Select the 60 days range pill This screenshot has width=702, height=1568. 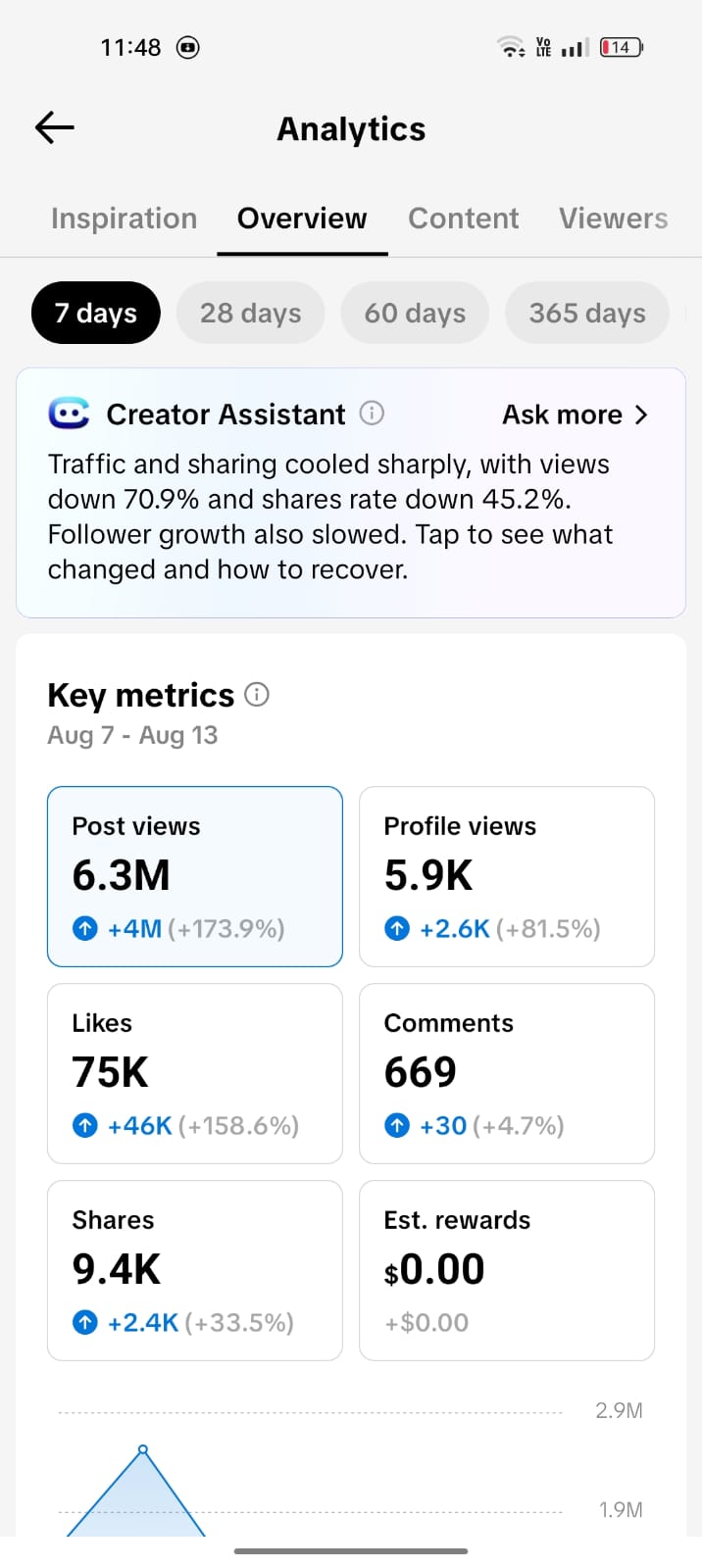(x=415, y=313)
